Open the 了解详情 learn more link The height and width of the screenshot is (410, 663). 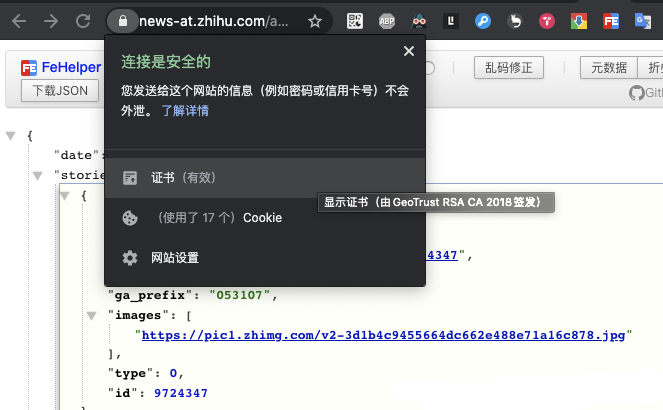click(185, 111)
